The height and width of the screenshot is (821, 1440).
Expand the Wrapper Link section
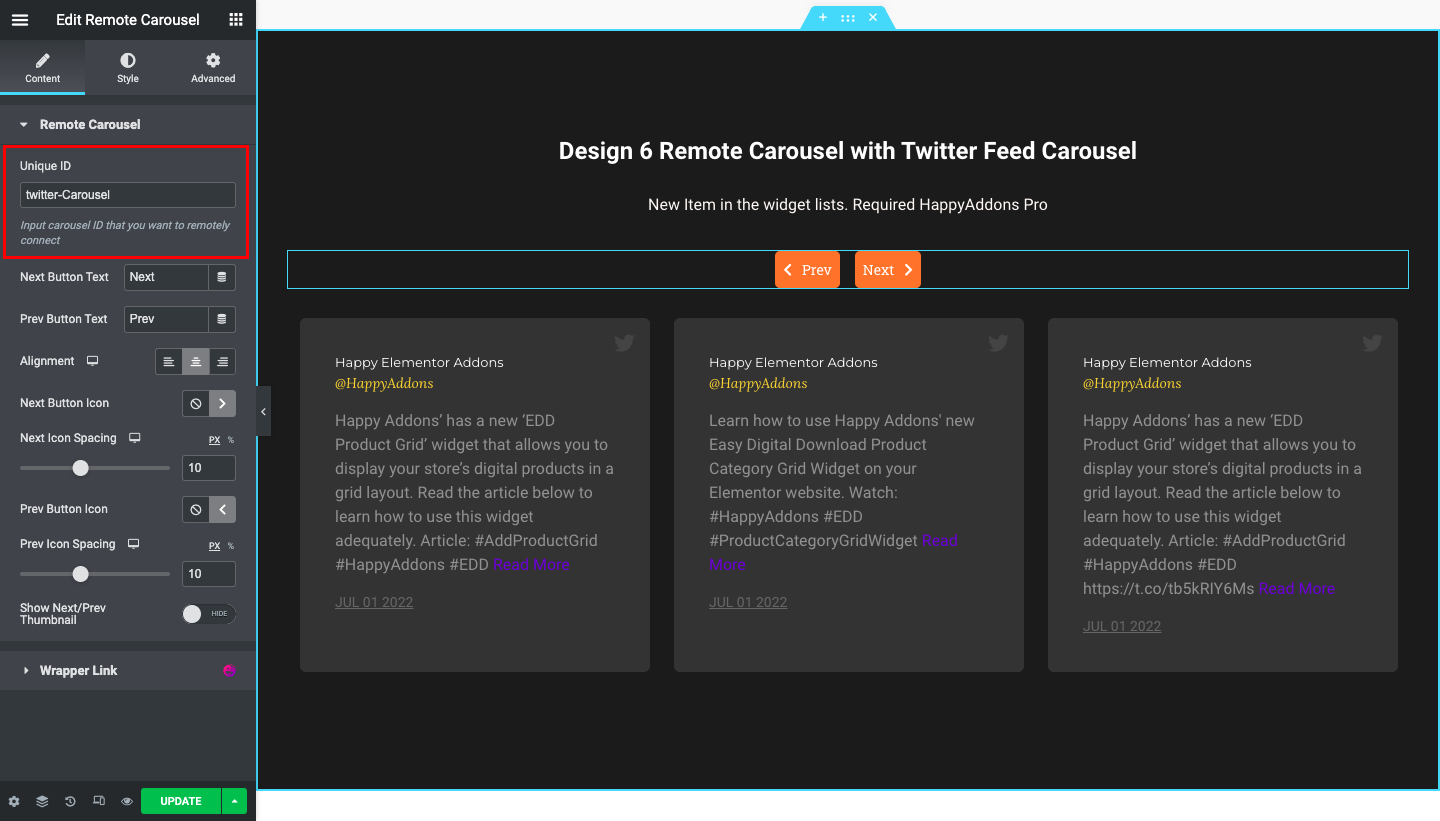(x=80, y=670)
